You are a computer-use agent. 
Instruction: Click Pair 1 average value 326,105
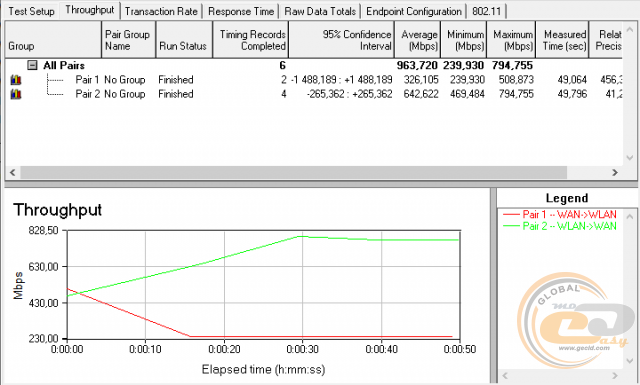421,80
